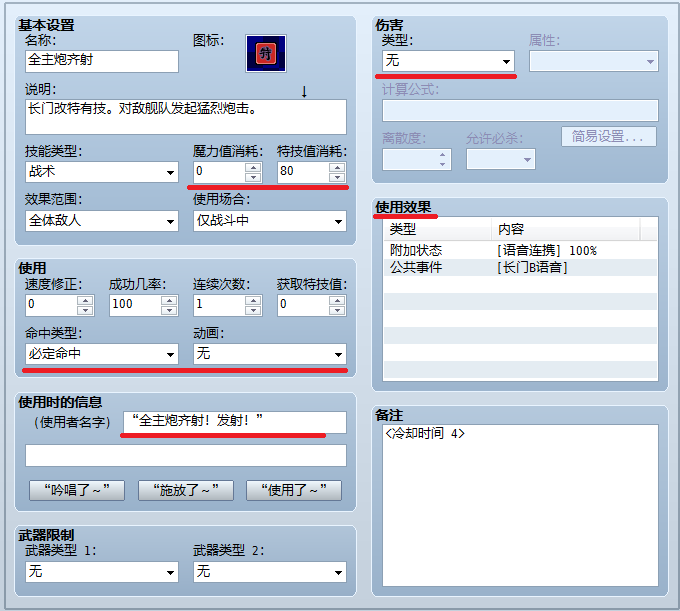Click the 类型 column header
This screenshot has height=611, width=680.
(x=438, y=229)
